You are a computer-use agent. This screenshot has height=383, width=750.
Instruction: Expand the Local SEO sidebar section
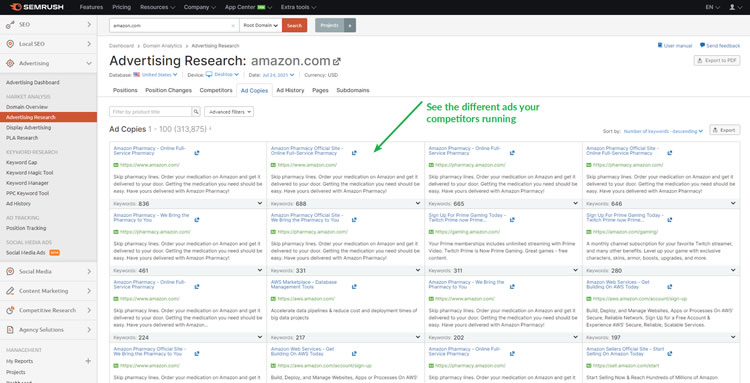(x=89, y=44)
